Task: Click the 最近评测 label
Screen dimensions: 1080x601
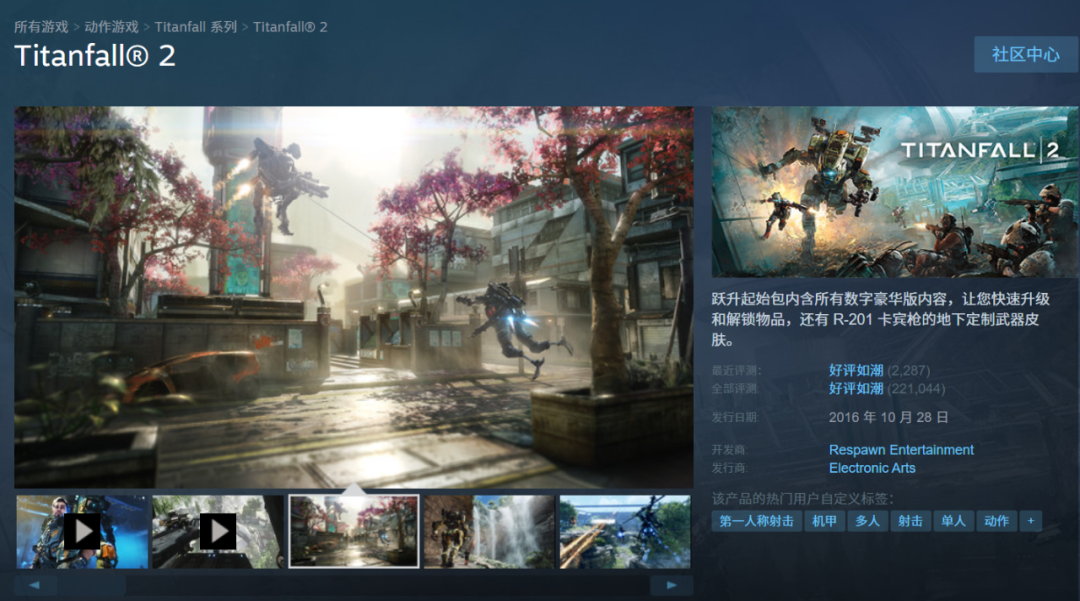Action: tap(736, 371)
